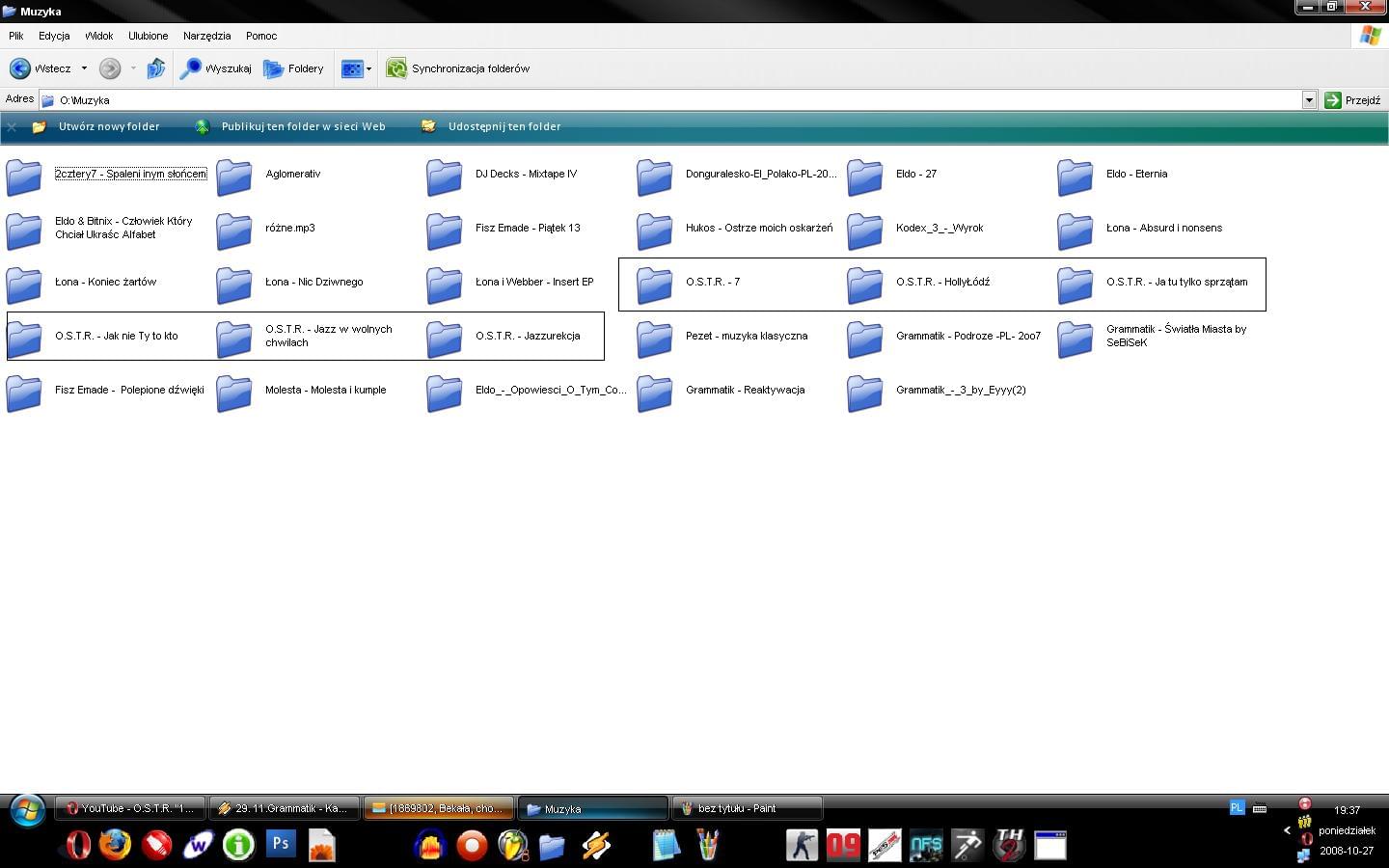
Task: Open the Pomoc menu
Action: pos(261,36)
